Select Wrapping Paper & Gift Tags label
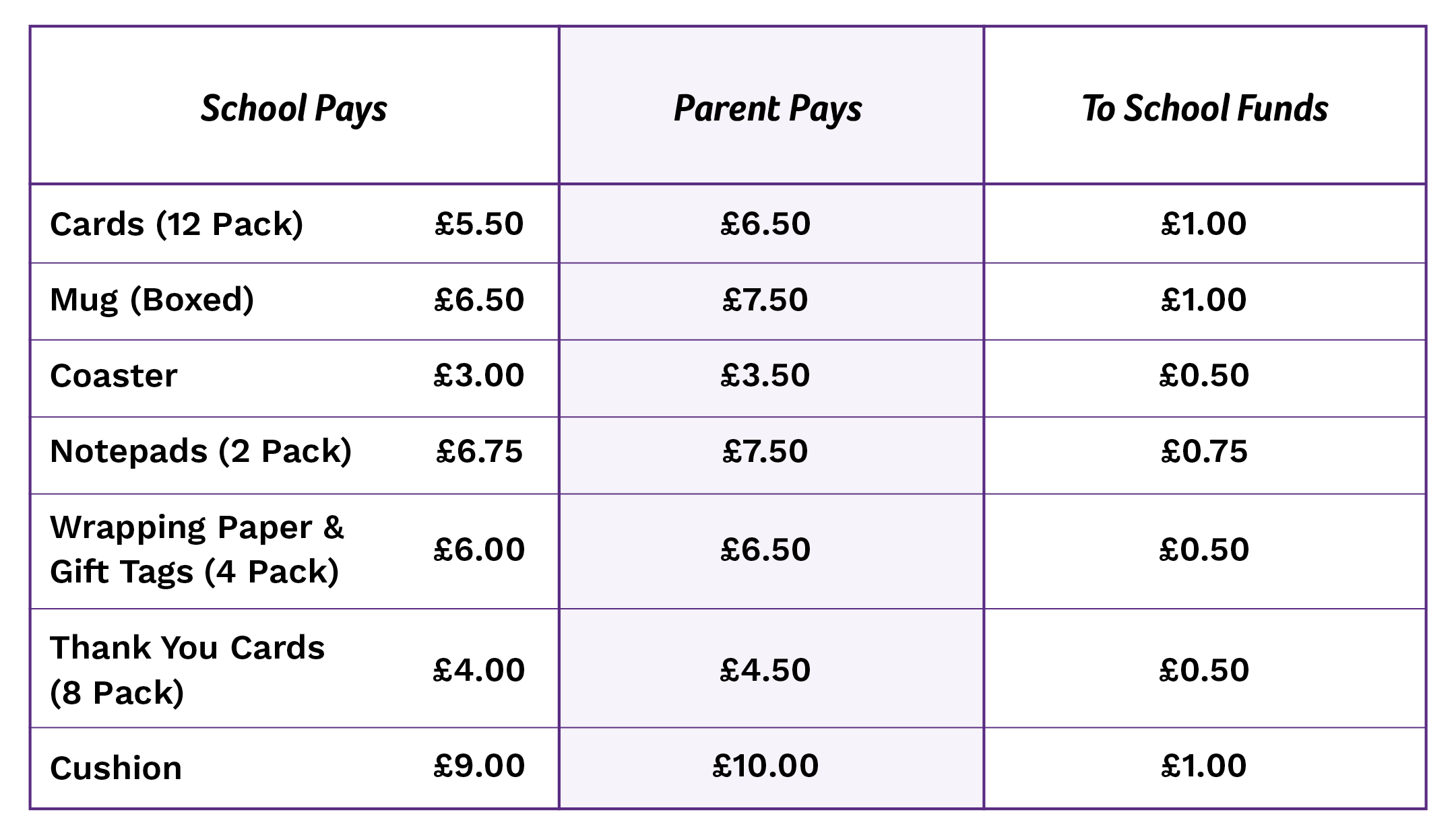Screen dimensions: 1456x835 (197, 549)
